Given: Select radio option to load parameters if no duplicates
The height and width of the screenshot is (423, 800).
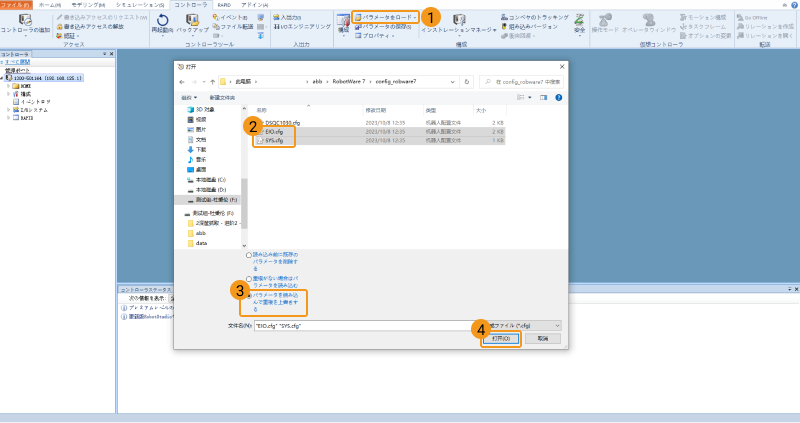Looking at the screenshot, I should pos(249,279).
